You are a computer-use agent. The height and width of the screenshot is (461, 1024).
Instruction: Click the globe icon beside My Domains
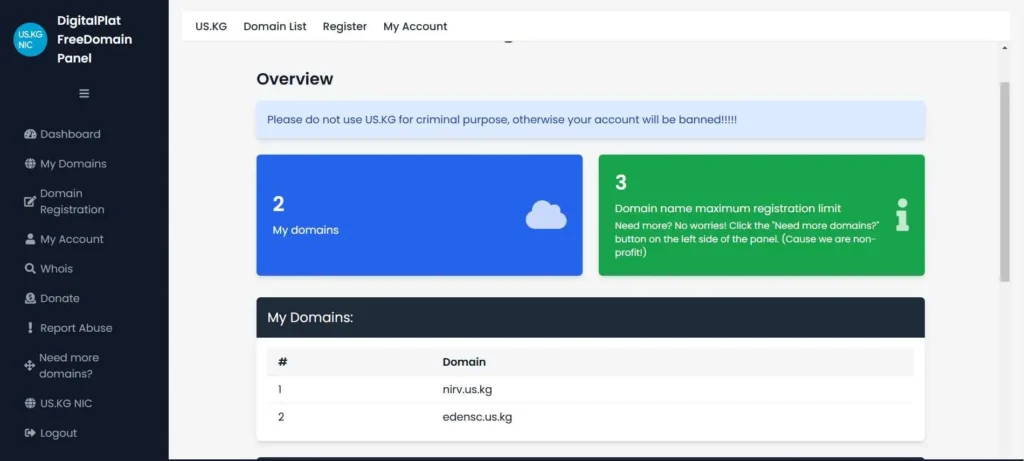point(30,164)
